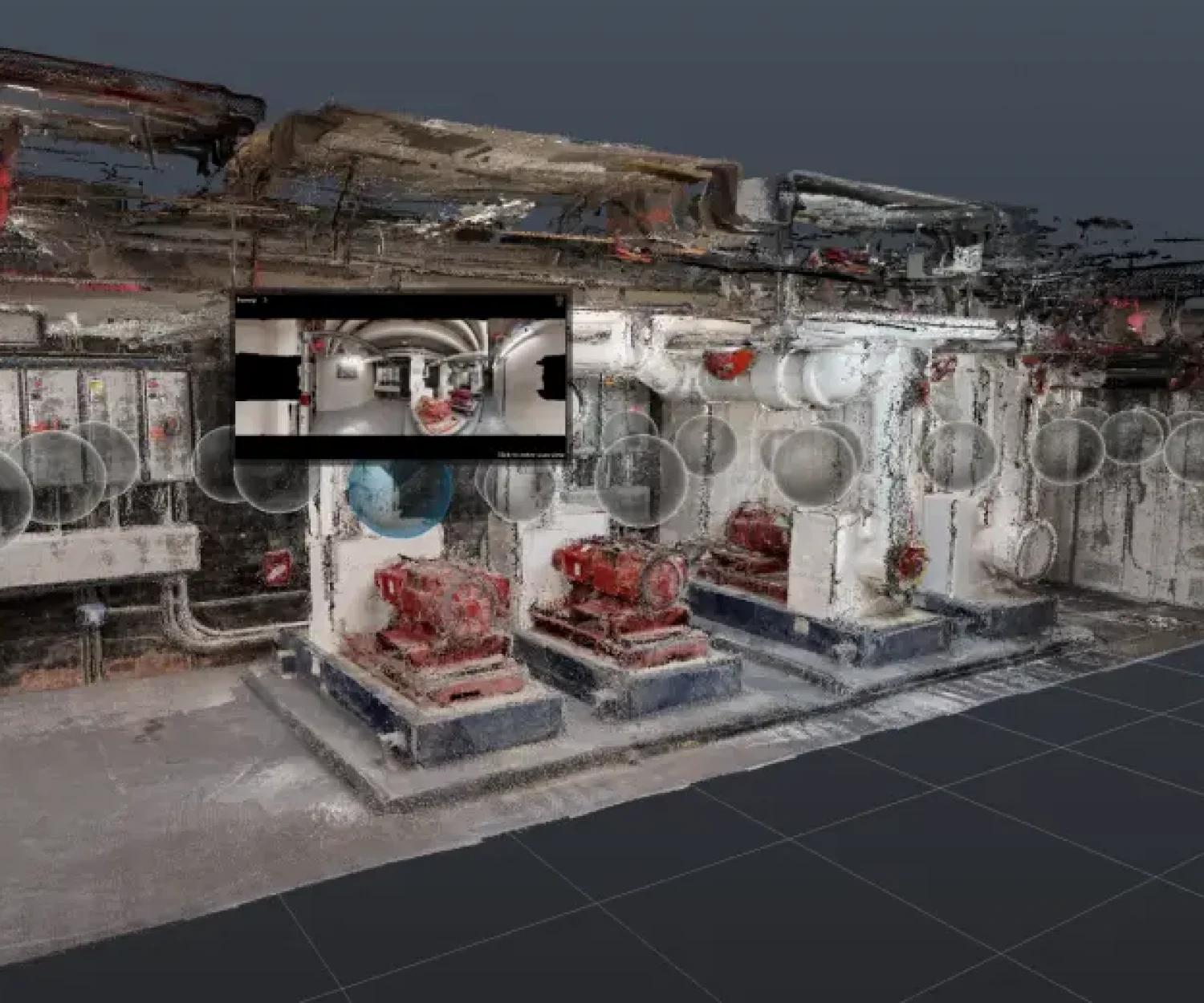Image resolution: width=1204 pixels, height=1003 pixels.
Task: Select the blue highlighted scan sphere
Action: [399, 497]
